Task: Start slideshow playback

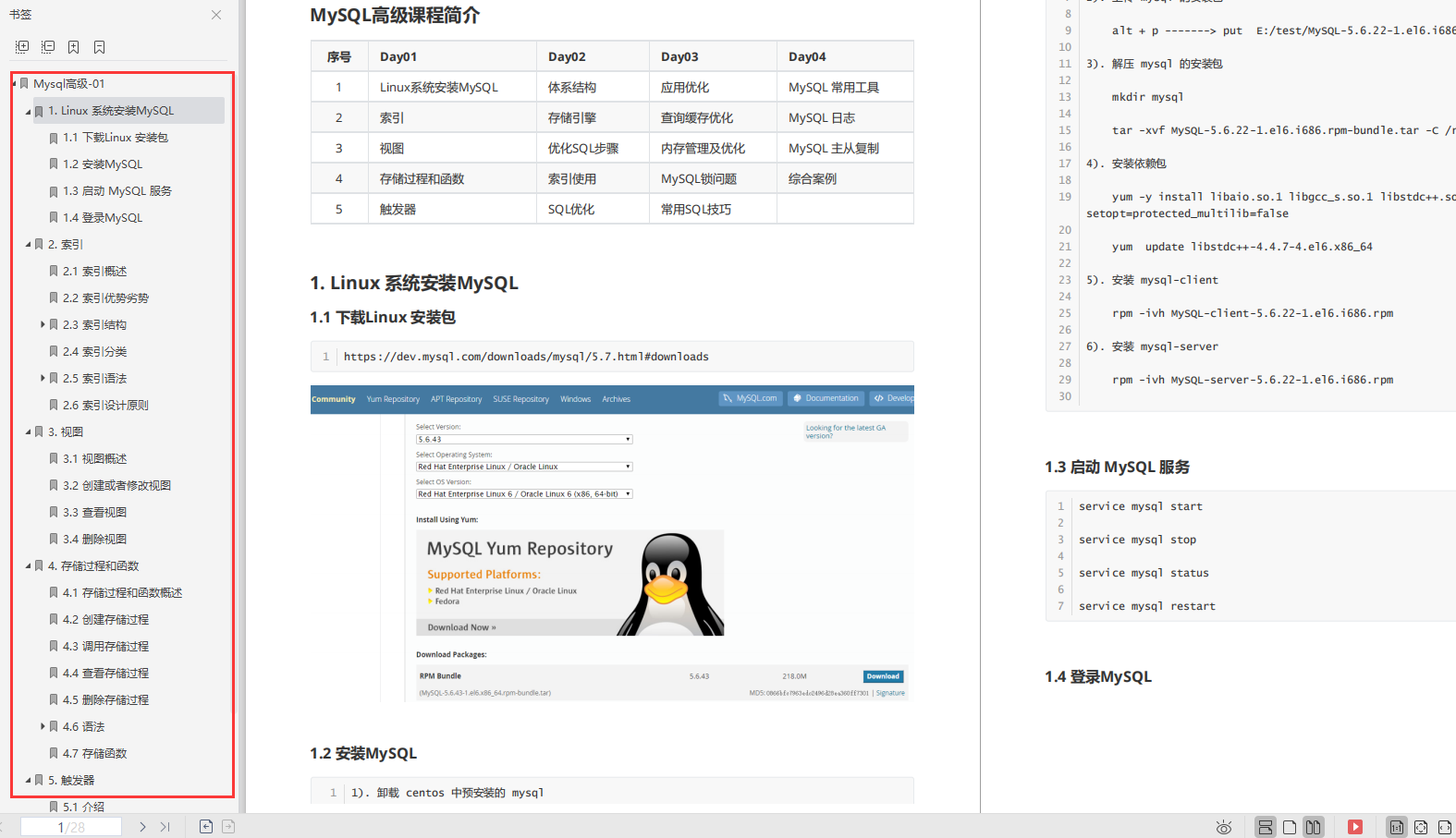Action: [1355, 827]
